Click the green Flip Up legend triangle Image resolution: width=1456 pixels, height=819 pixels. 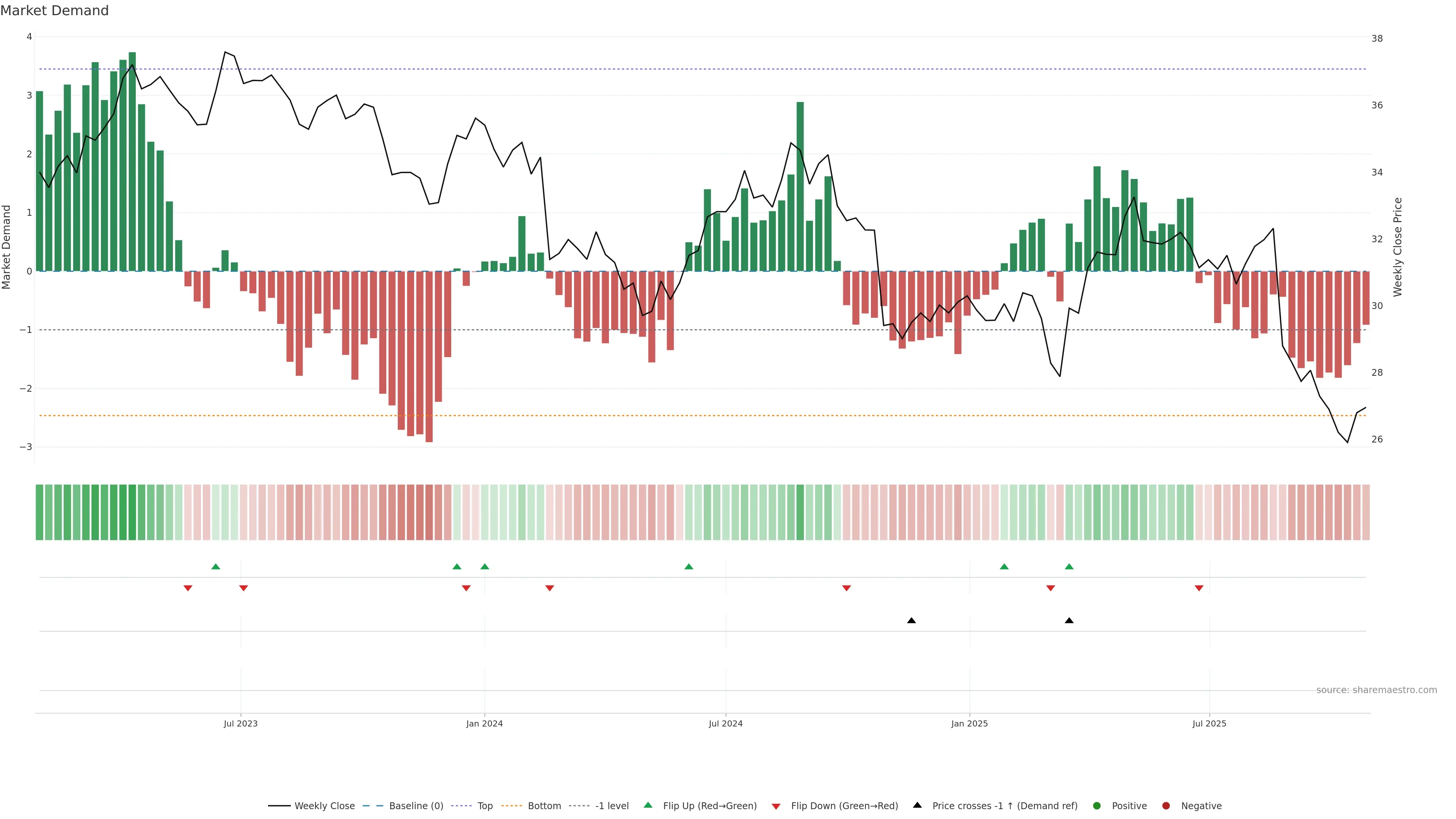[x=648, y=805]
